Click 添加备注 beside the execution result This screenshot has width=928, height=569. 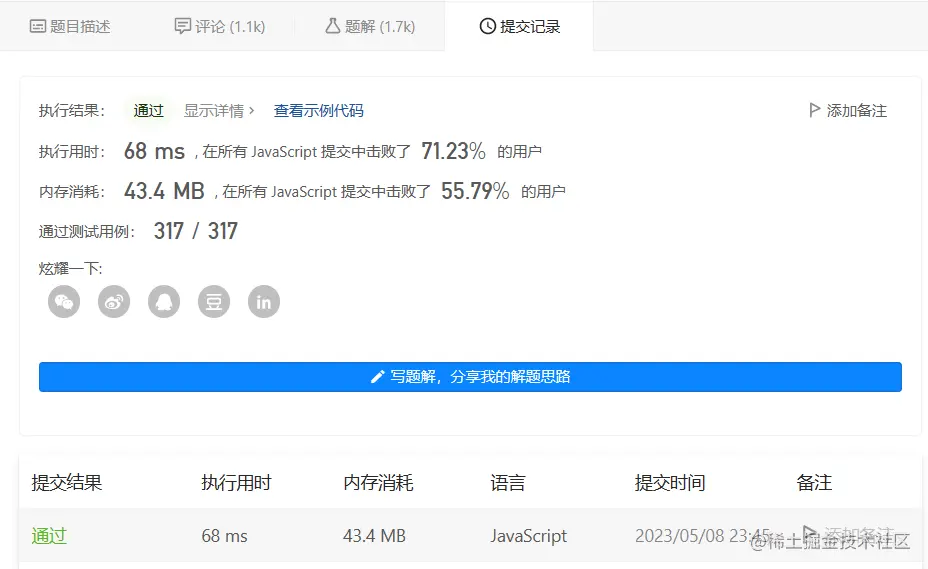point(848,111)
